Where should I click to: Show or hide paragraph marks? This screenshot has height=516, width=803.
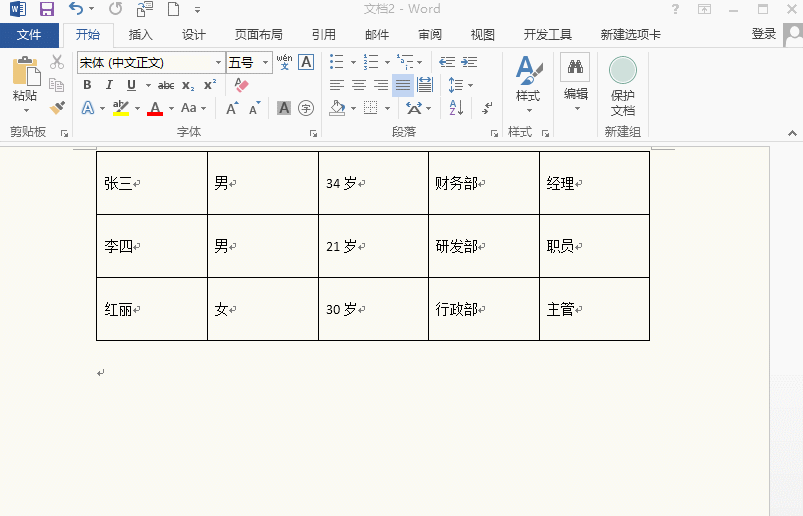tap(488, 108)
